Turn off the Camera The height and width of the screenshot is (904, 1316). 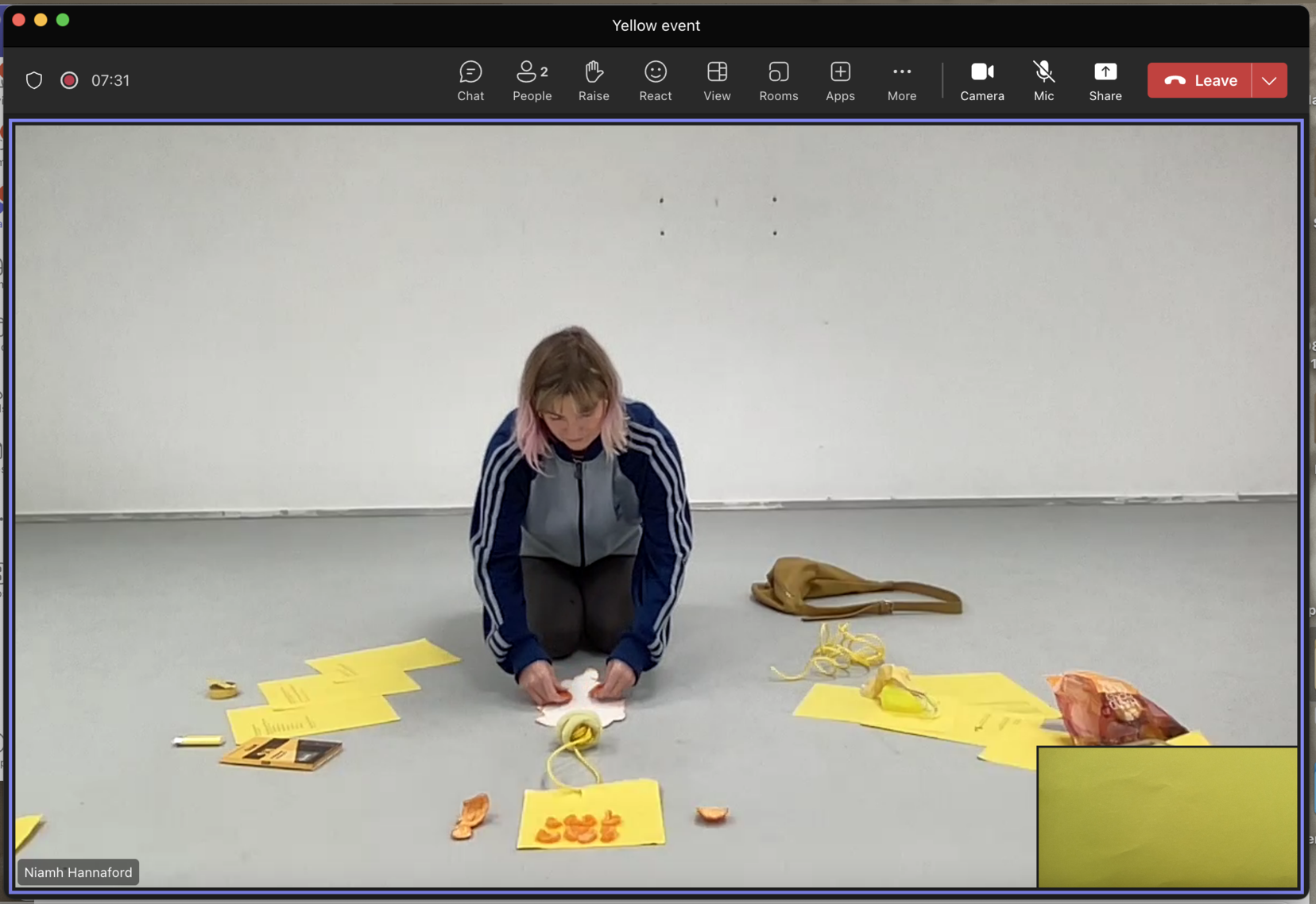coord(981,81)
